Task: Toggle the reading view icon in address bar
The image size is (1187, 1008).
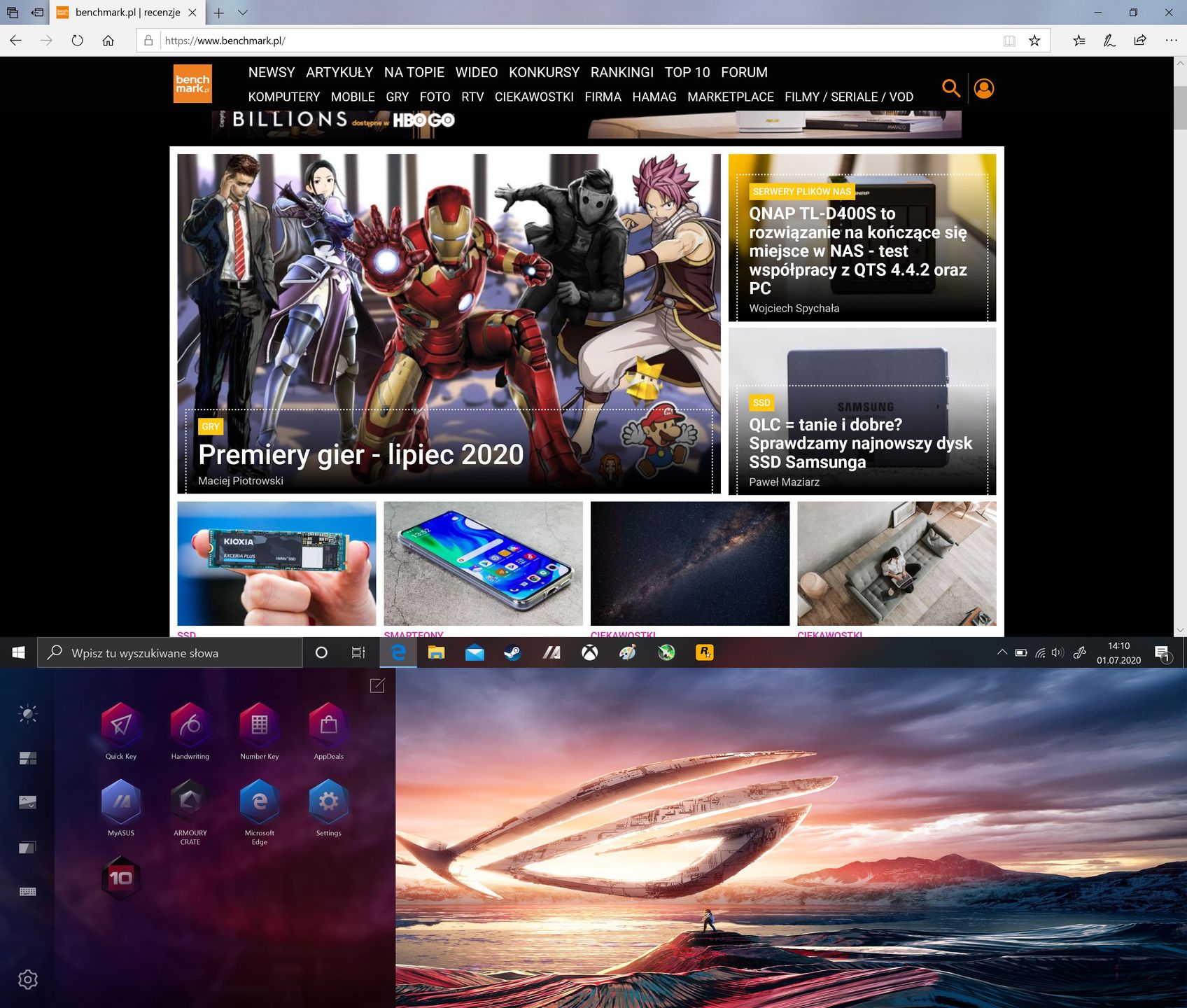Action: point(1009,41)
